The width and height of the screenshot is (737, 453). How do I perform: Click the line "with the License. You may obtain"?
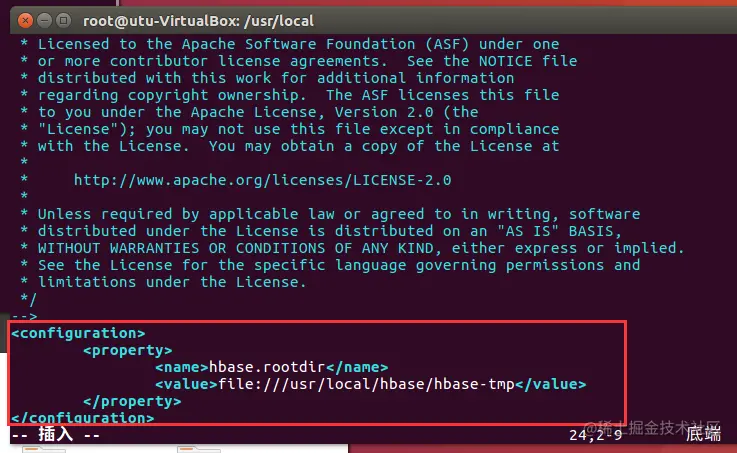click(290, 146)
